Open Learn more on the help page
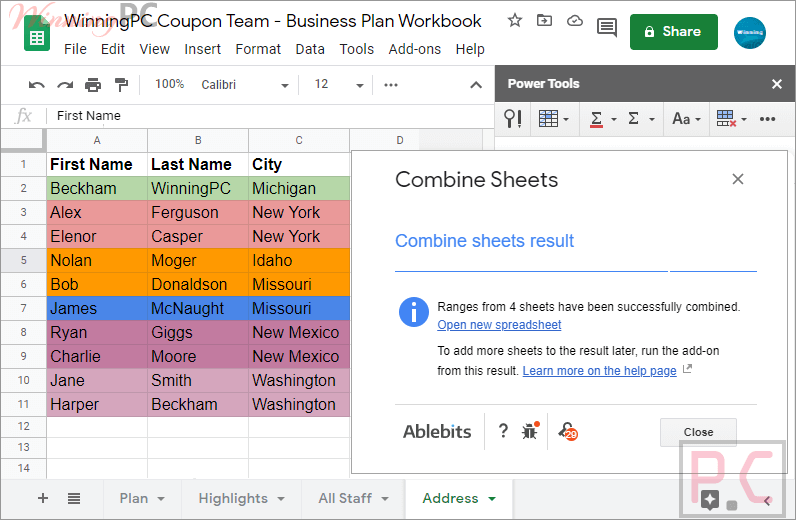 [x=600, y=371]
